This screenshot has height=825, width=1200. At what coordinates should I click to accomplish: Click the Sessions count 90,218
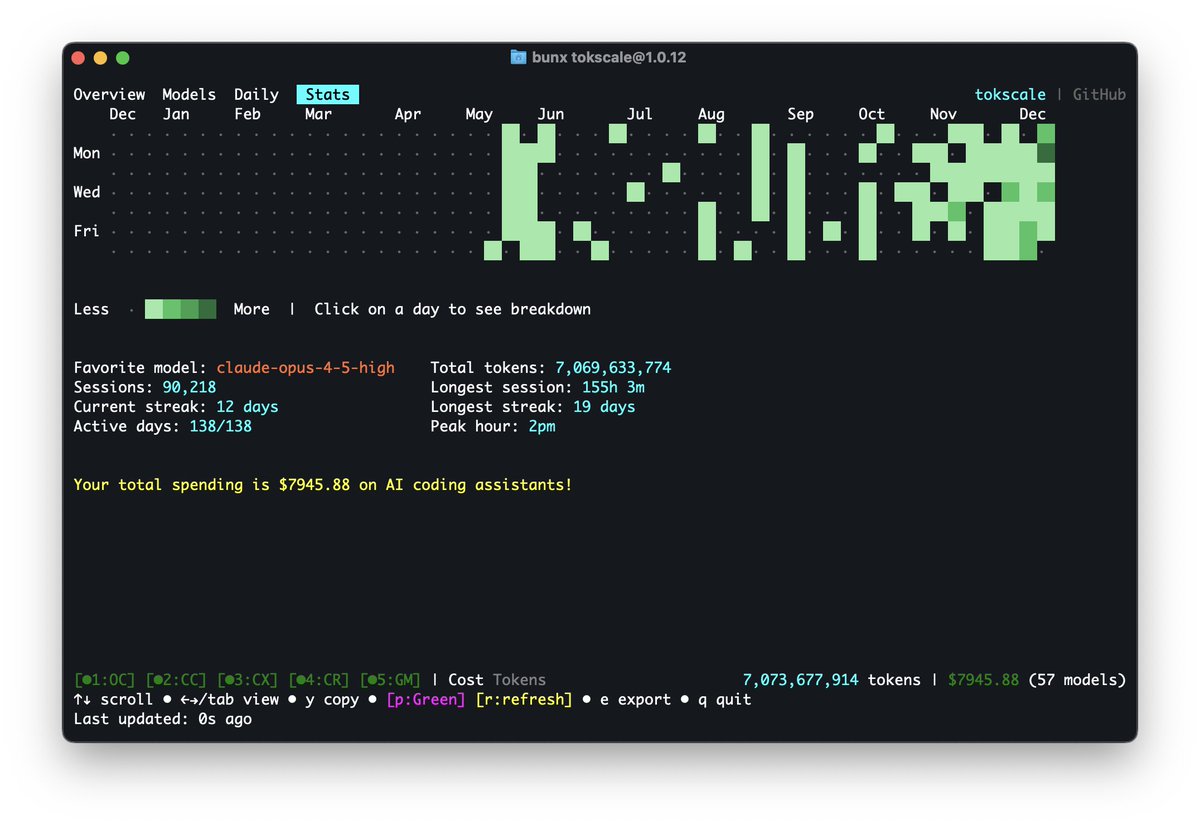click(x=189, y=387)
